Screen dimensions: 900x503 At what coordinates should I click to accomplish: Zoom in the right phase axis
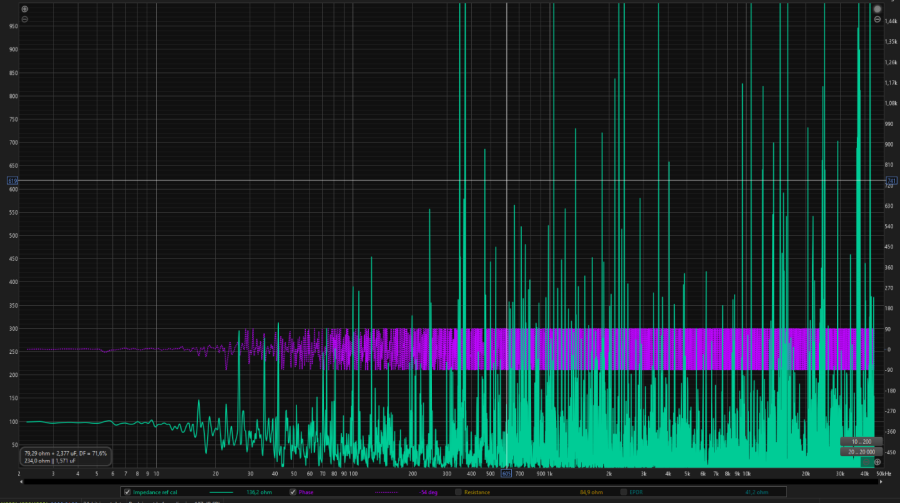coord(877,9)
